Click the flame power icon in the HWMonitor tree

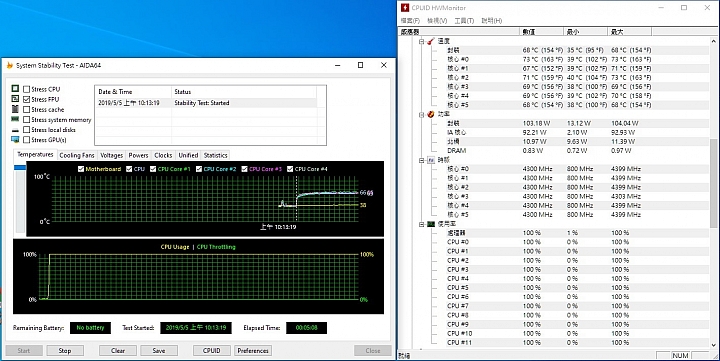431,114
